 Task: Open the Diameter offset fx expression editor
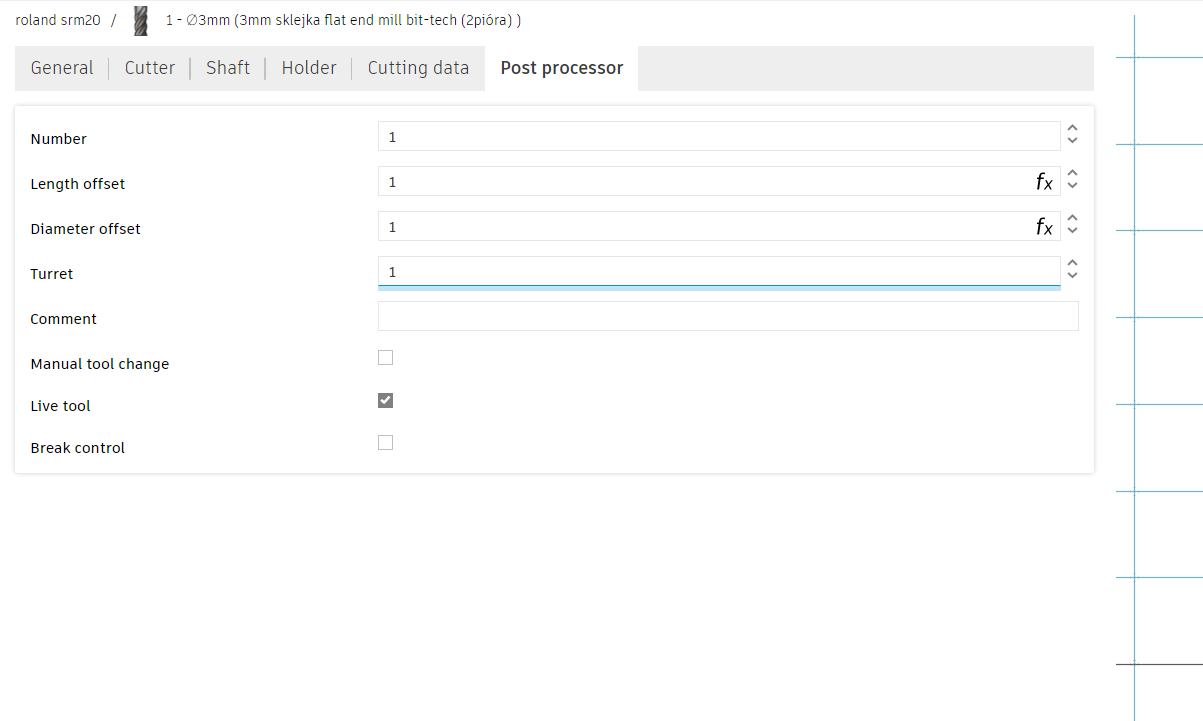1044,227
